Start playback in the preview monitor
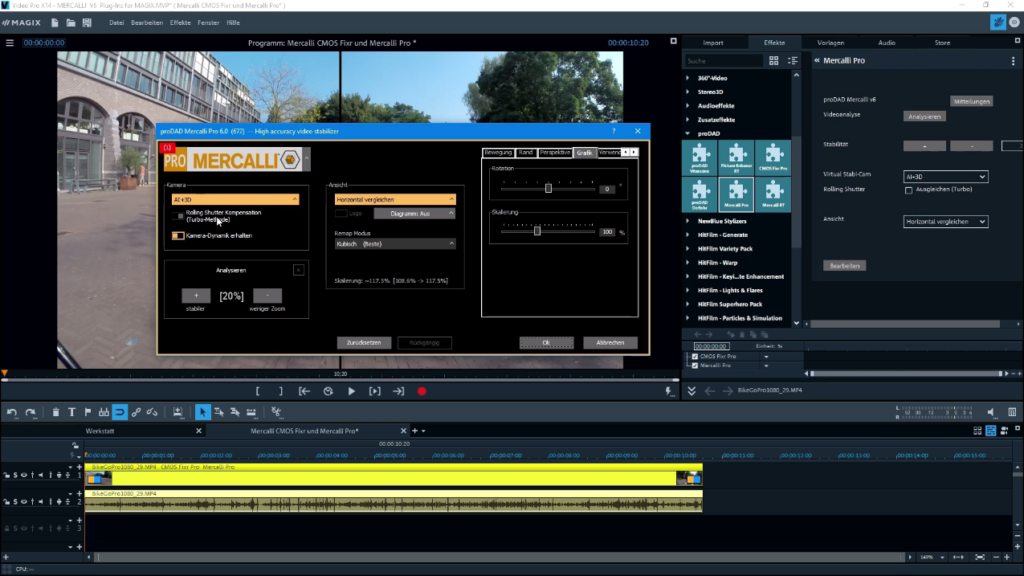This screenshot has height=576, width=1024. 351,391
